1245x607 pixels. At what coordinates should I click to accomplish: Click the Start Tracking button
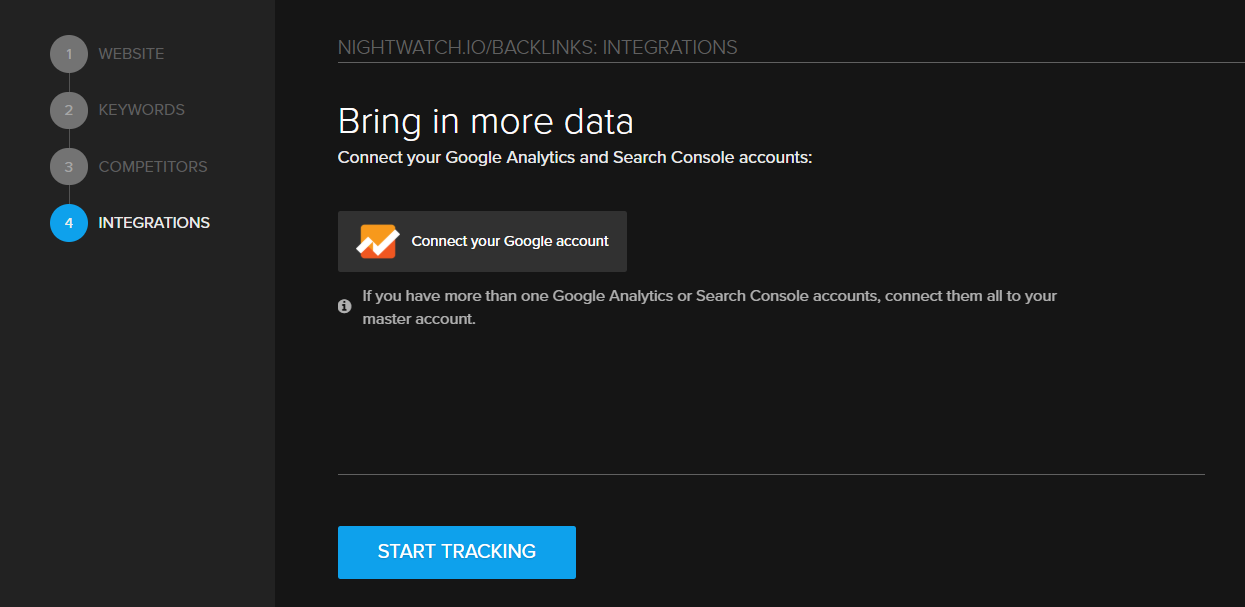pyautogui.click(x=457, y=552)
